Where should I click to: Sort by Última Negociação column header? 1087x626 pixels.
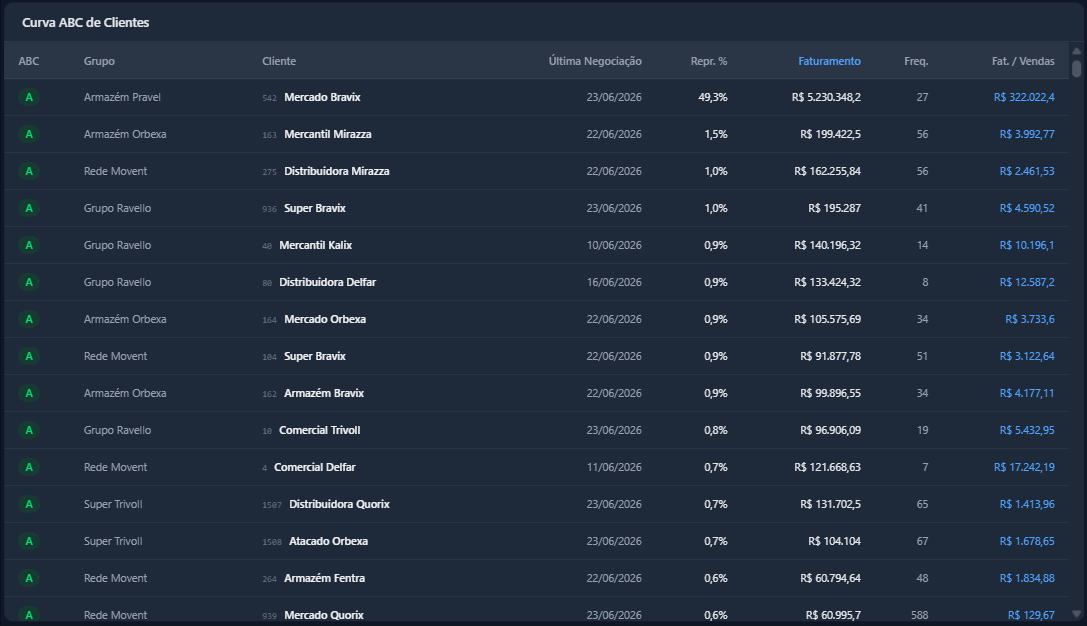pos(595,61)
